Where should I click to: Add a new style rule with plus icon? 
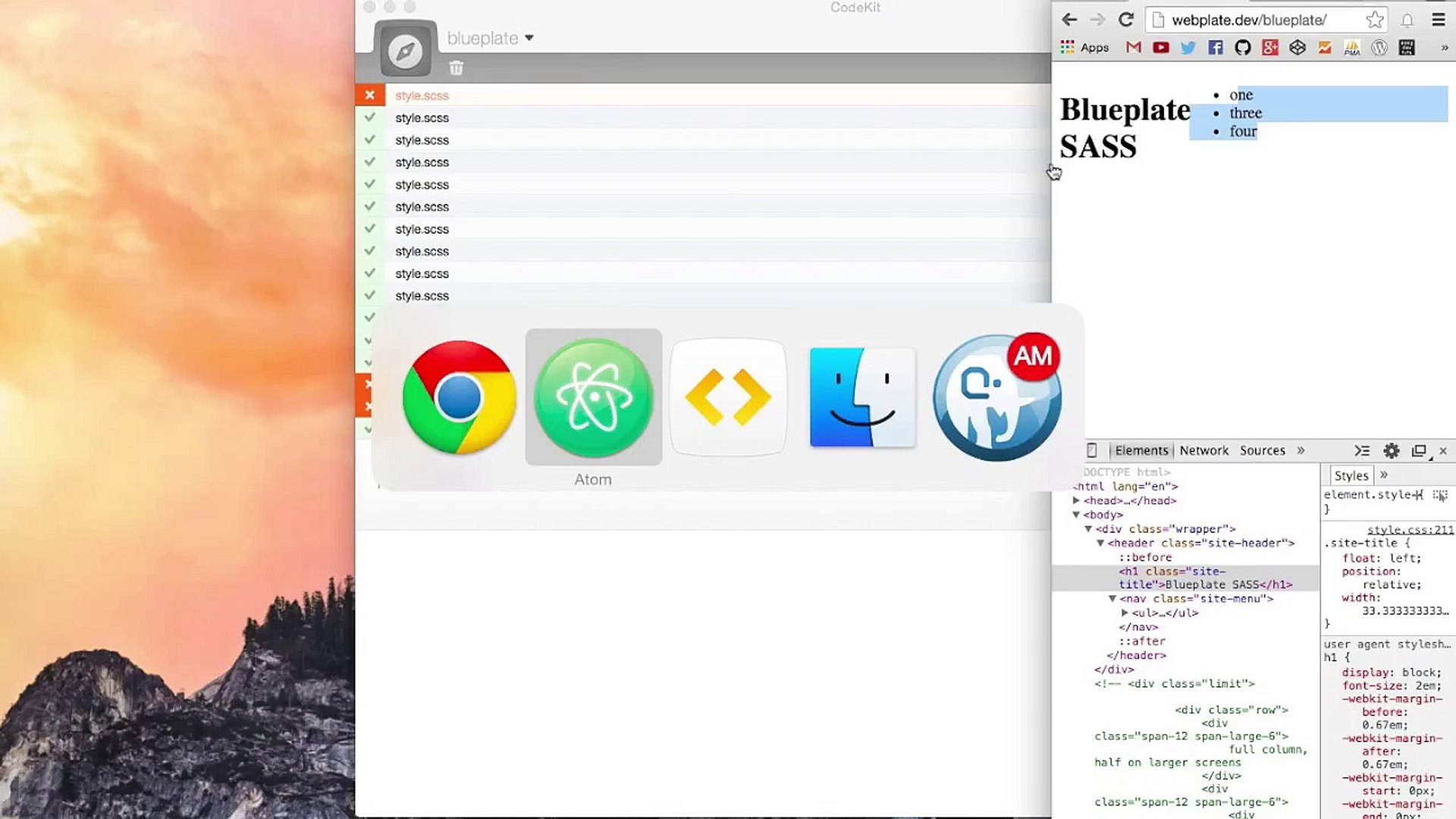[x=1419, y=494]
